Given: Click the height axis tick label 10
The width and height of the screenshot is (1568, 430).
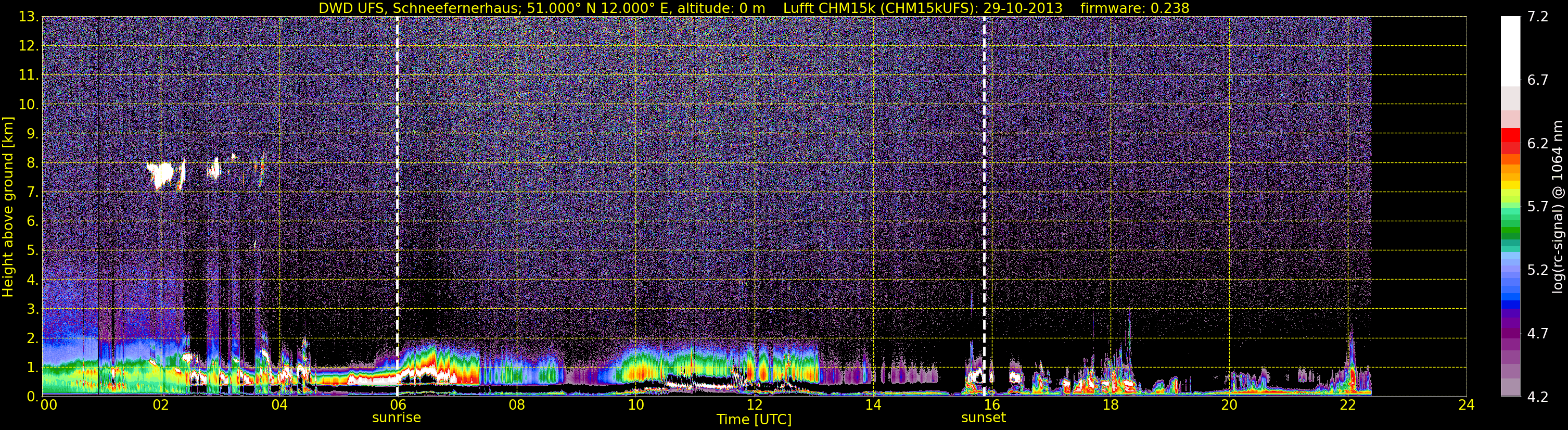Looking at the screenshot, I should click(28, 105).
